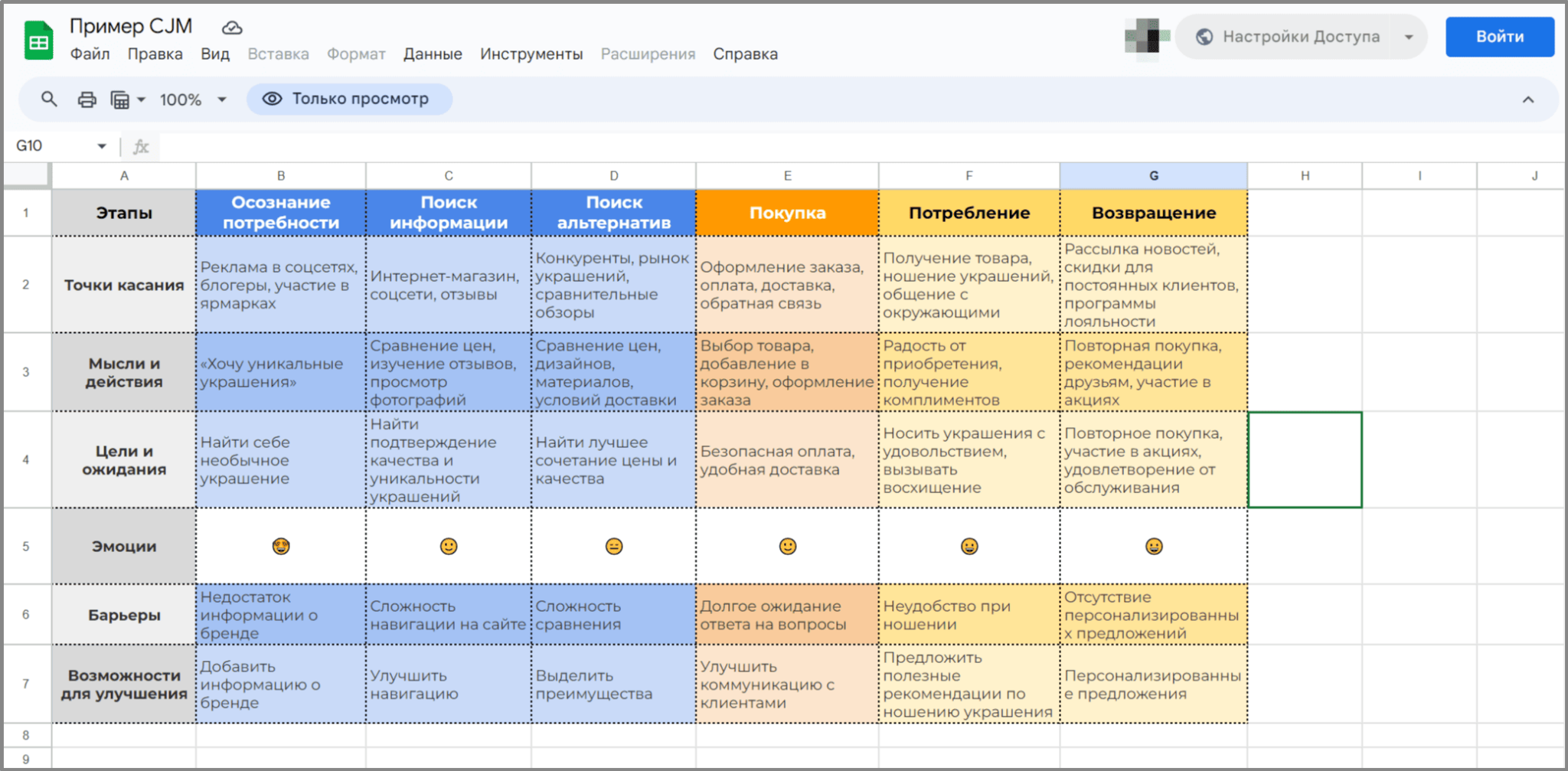Image resolution: width=1568 pixels, height=771 pixels.
Task: Select the orange Покупка header cell
Action: click(787, 212)
